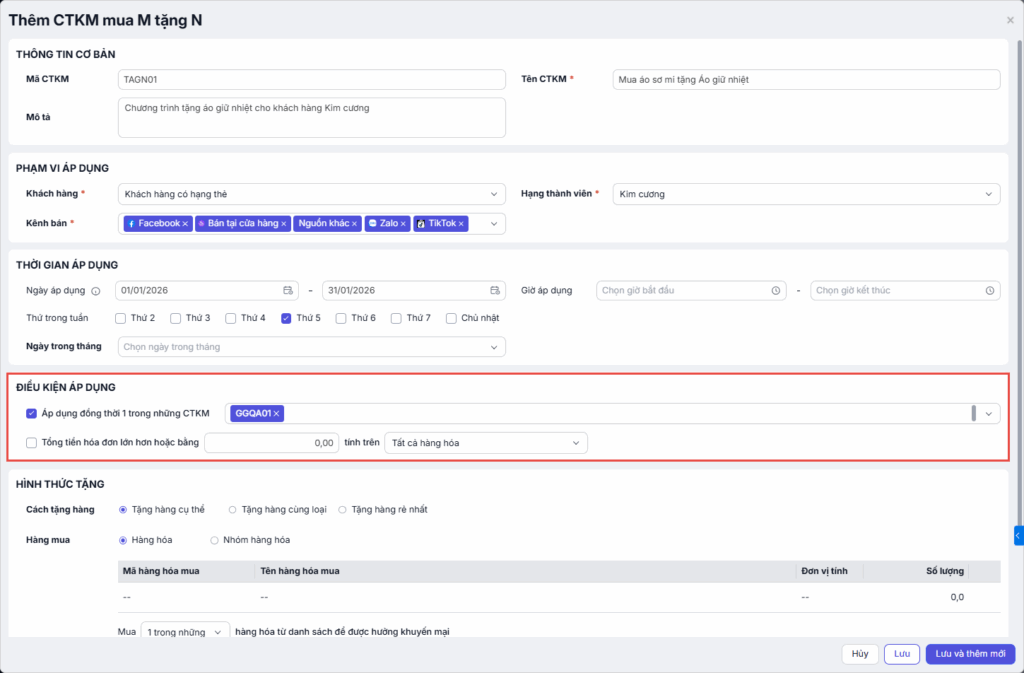Click the info icon beside Ngày áp dụng

click(x=96, y=291)
